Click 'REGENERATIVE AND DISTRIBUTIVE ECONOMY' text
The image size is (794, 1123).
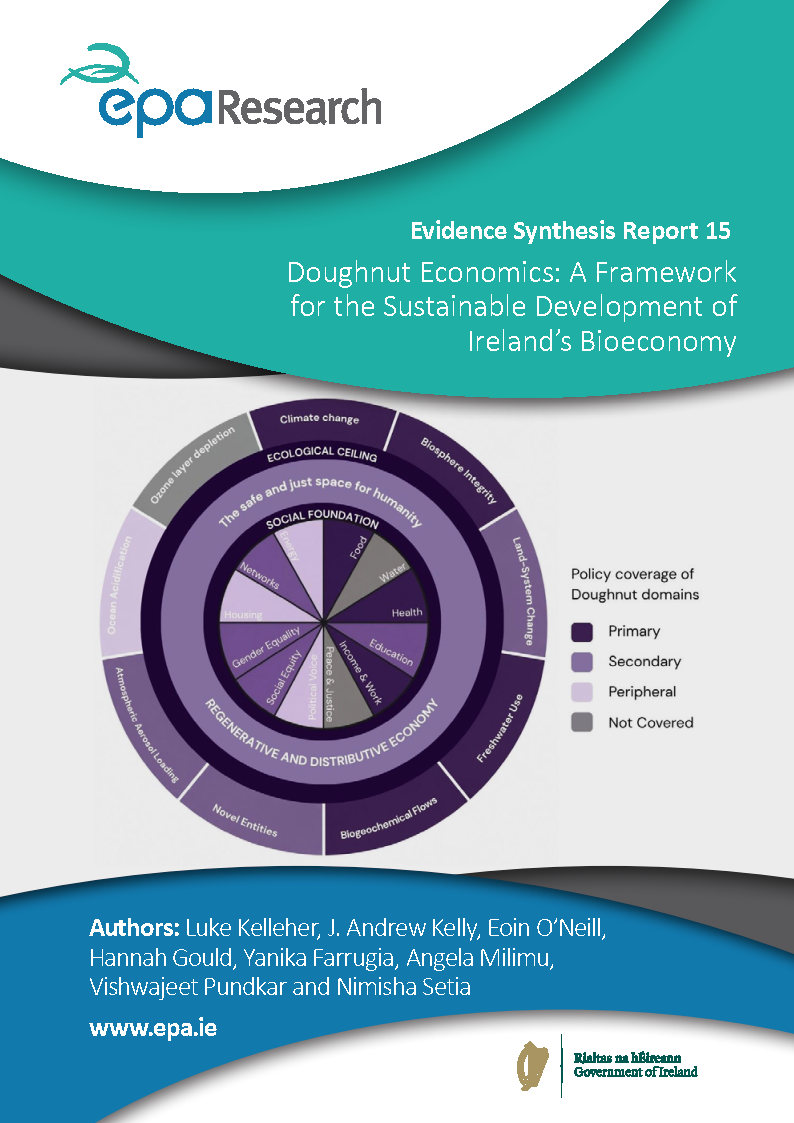point(321,735)
